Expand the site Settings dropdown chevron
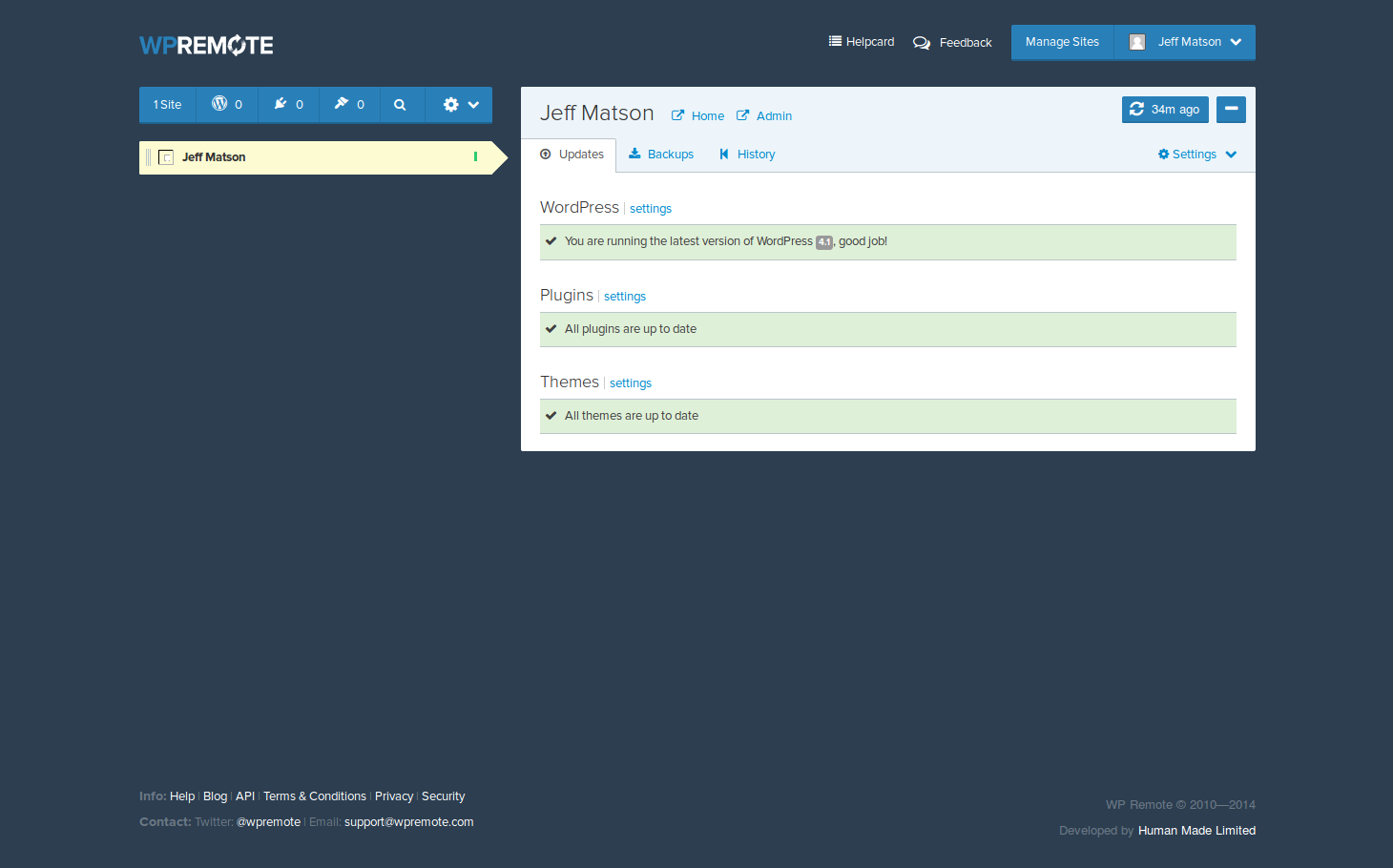The height and width of the screenshot is (868, 1393). 1231,155
